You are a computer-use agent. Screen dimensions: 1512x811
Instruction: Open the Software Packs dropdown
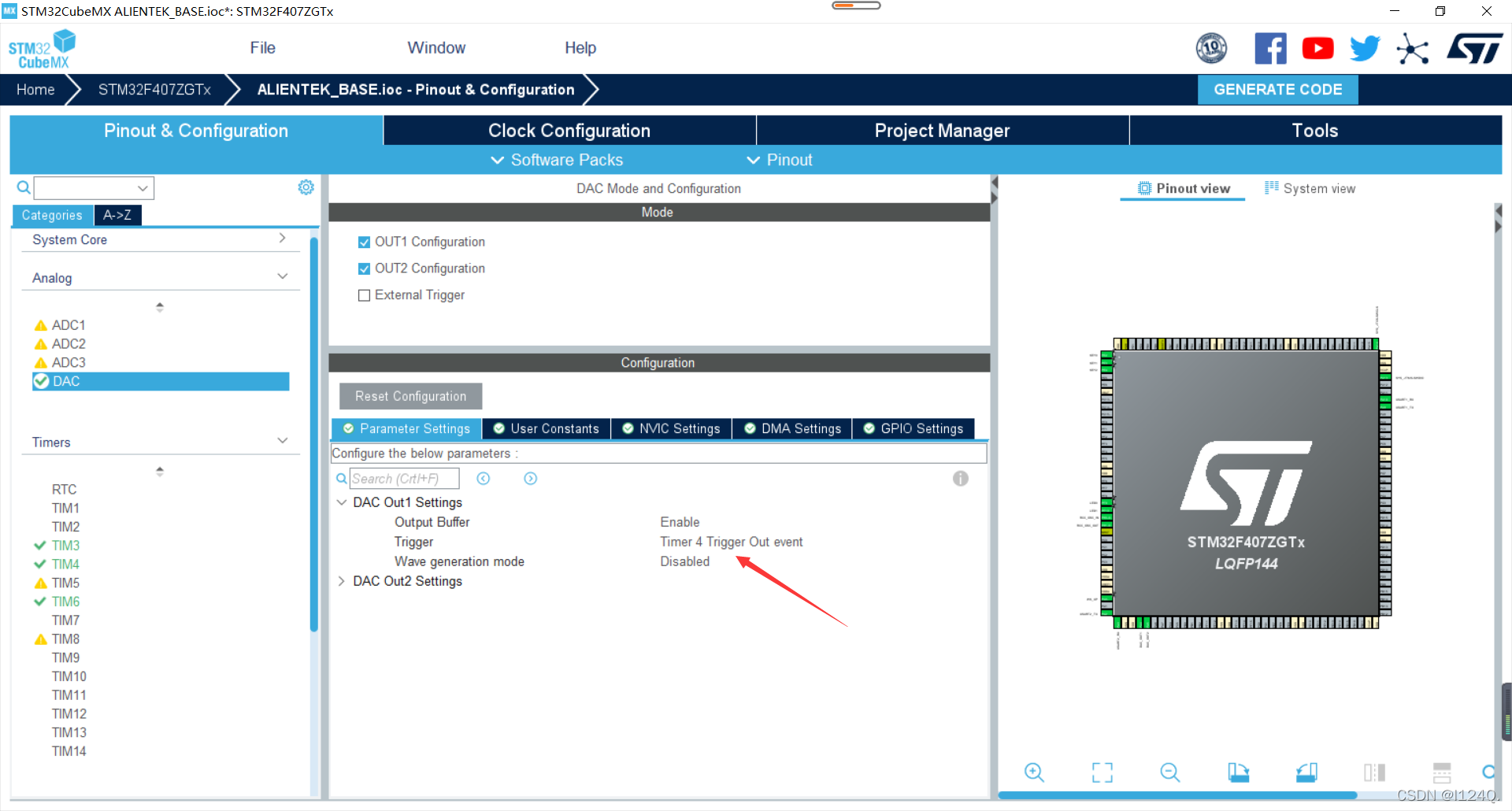(x=557, y=160)
